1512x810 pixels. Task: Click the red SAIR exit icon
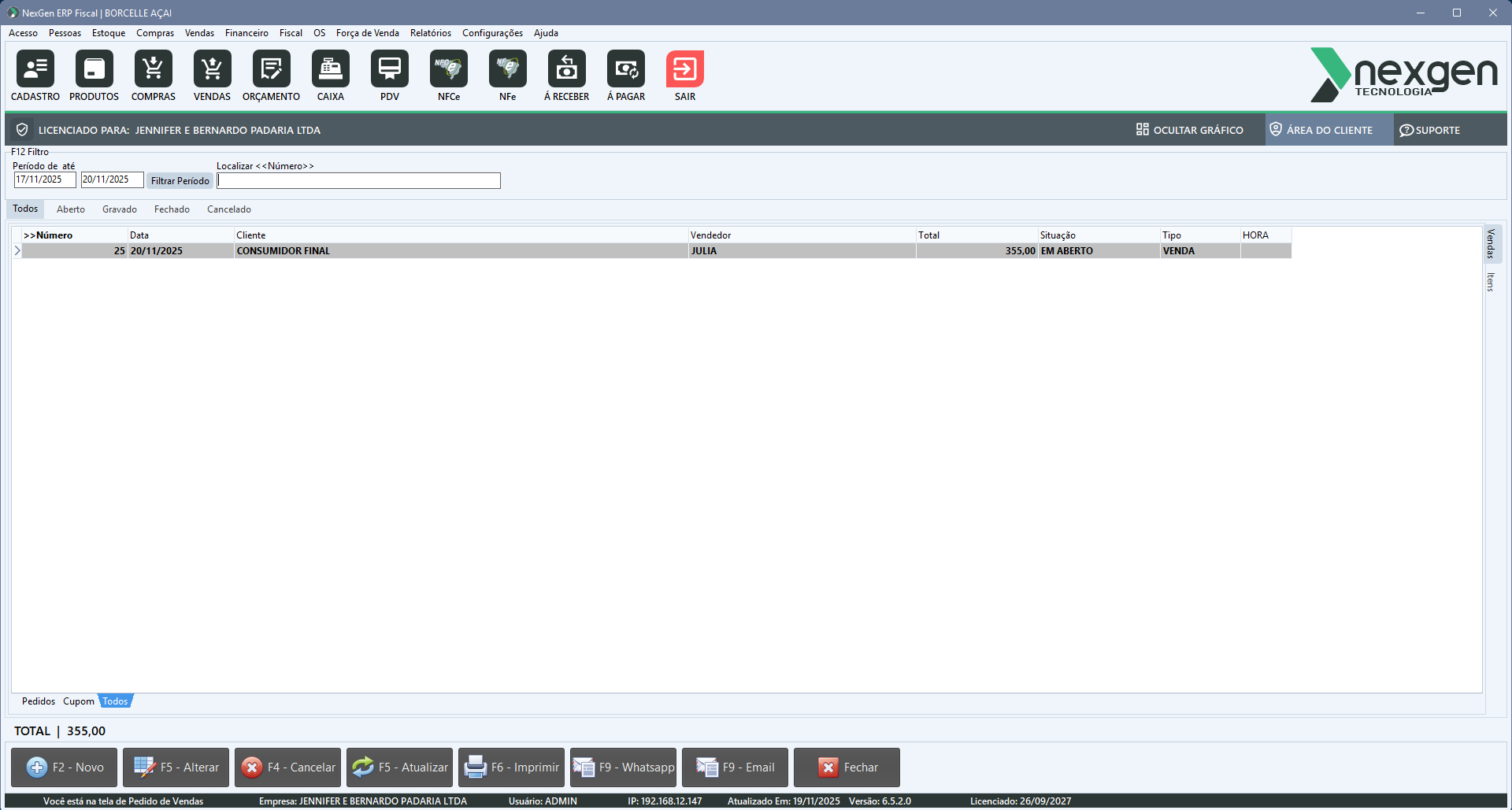[x=684, y=69]
